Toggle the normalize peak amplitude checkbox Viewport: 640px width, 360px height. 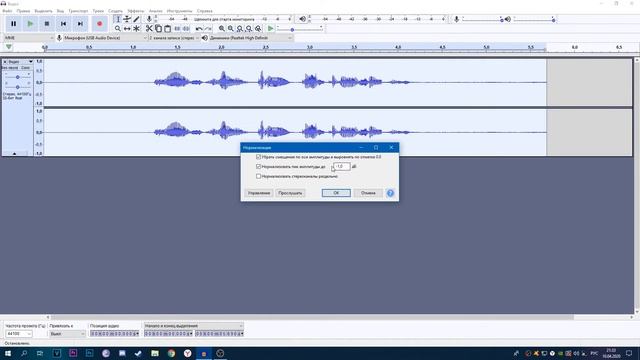point(258,167)
